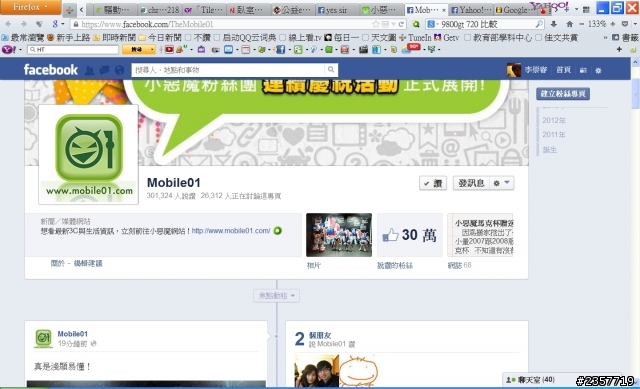This screenshot has height=389, width=640.
Task: Switch to the 'yes sir' Facebook tab
Action: pyautogui.click(x=336, y=10)
